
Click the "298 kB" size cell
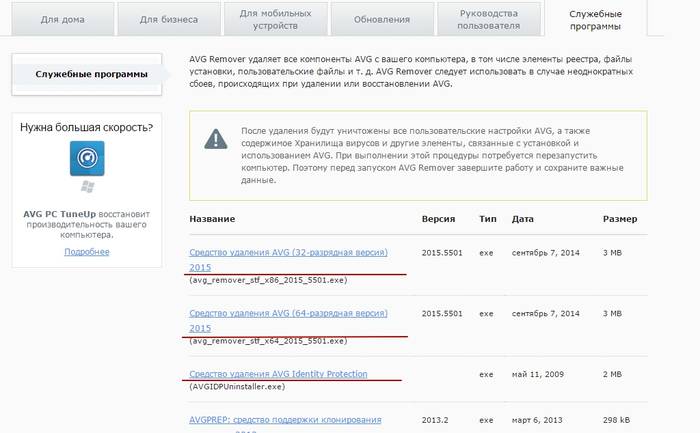pyautogui.click(x=617, y=420)
